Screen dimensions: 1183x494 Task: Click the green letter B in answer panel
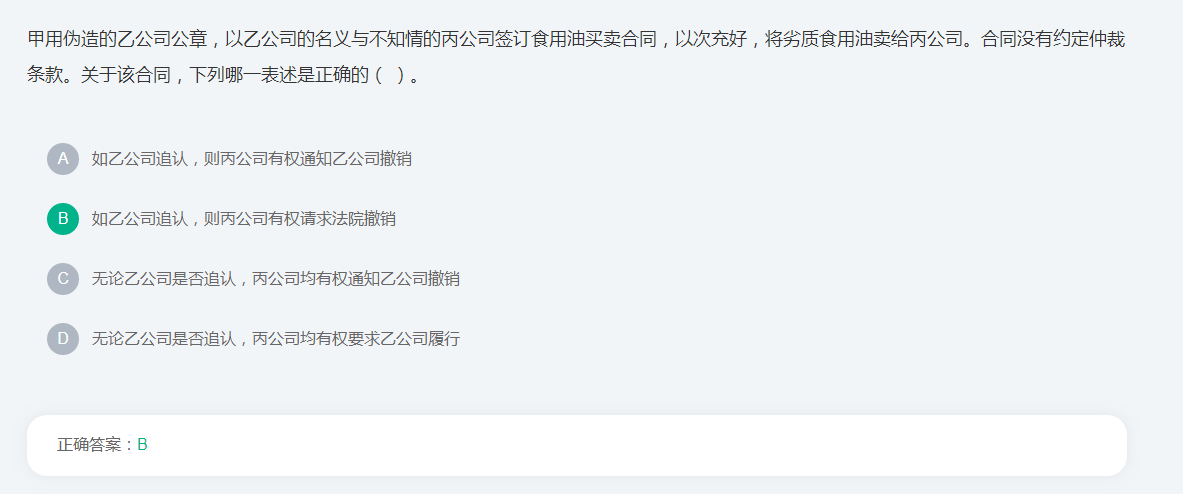(143, 445)
